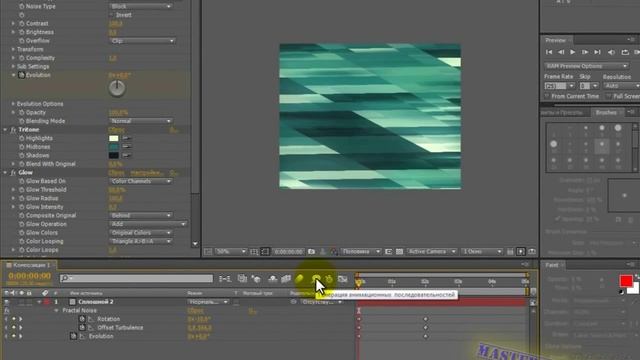This screenshot has height=360, width=640.
Task: Go to last frame in Preview
Action: coord(598,52)
